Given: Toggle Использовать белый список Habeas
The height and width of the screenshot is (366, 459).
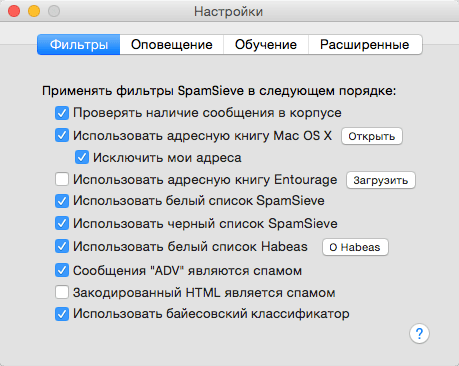Looking at the screenshot, I should (x=62, y=246).
